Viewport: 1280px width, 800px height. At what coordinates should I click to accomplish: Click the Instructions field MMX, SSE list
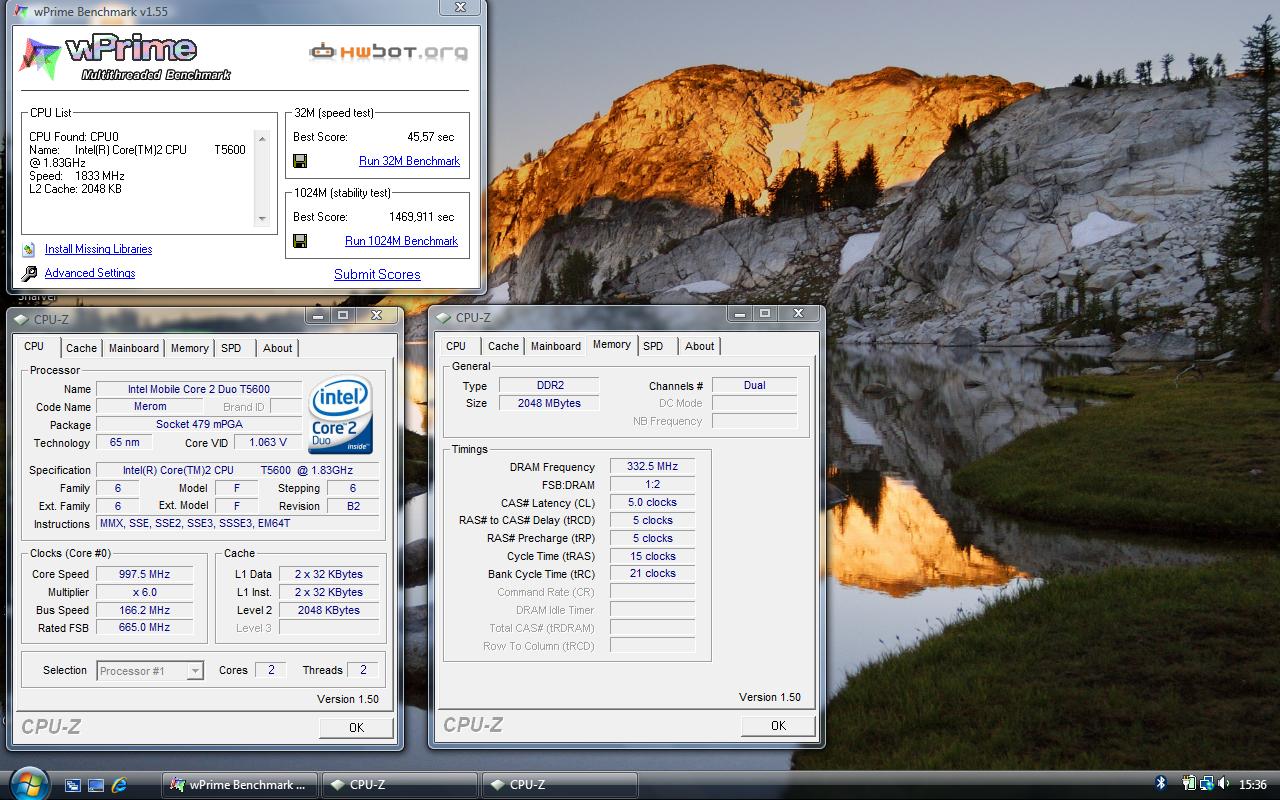tap(238, 524)
